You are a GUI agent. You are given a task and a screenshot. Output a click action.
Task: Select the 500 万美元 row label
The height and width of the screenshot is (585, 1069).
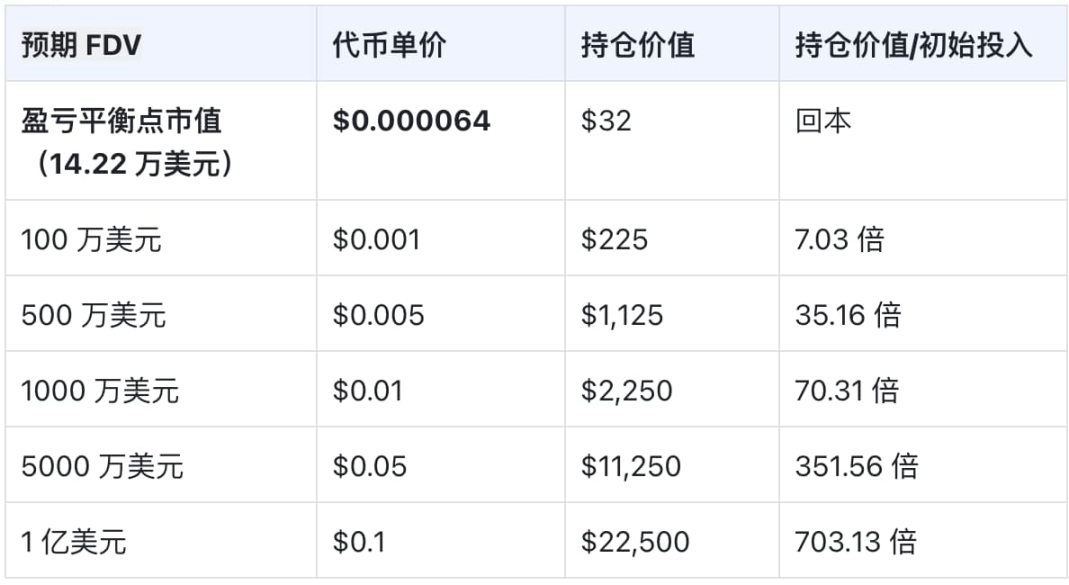[x=93, y=316]
